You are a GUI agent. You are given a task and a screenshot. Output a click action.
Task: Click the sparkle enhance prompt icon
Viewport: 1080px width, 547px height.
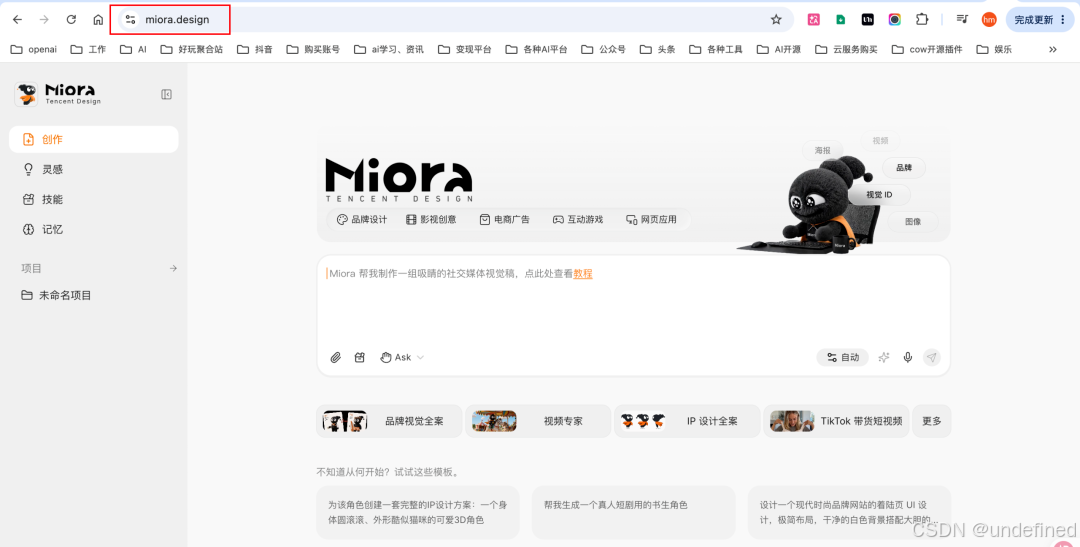884,358
